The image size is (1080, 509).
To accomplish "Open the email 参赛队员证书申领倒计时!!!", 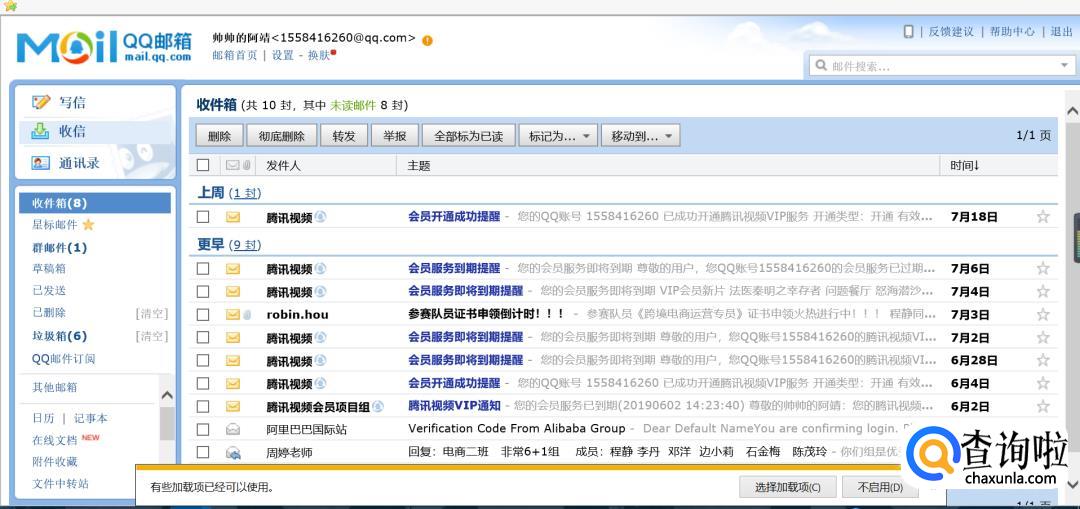I will [486, 314].
